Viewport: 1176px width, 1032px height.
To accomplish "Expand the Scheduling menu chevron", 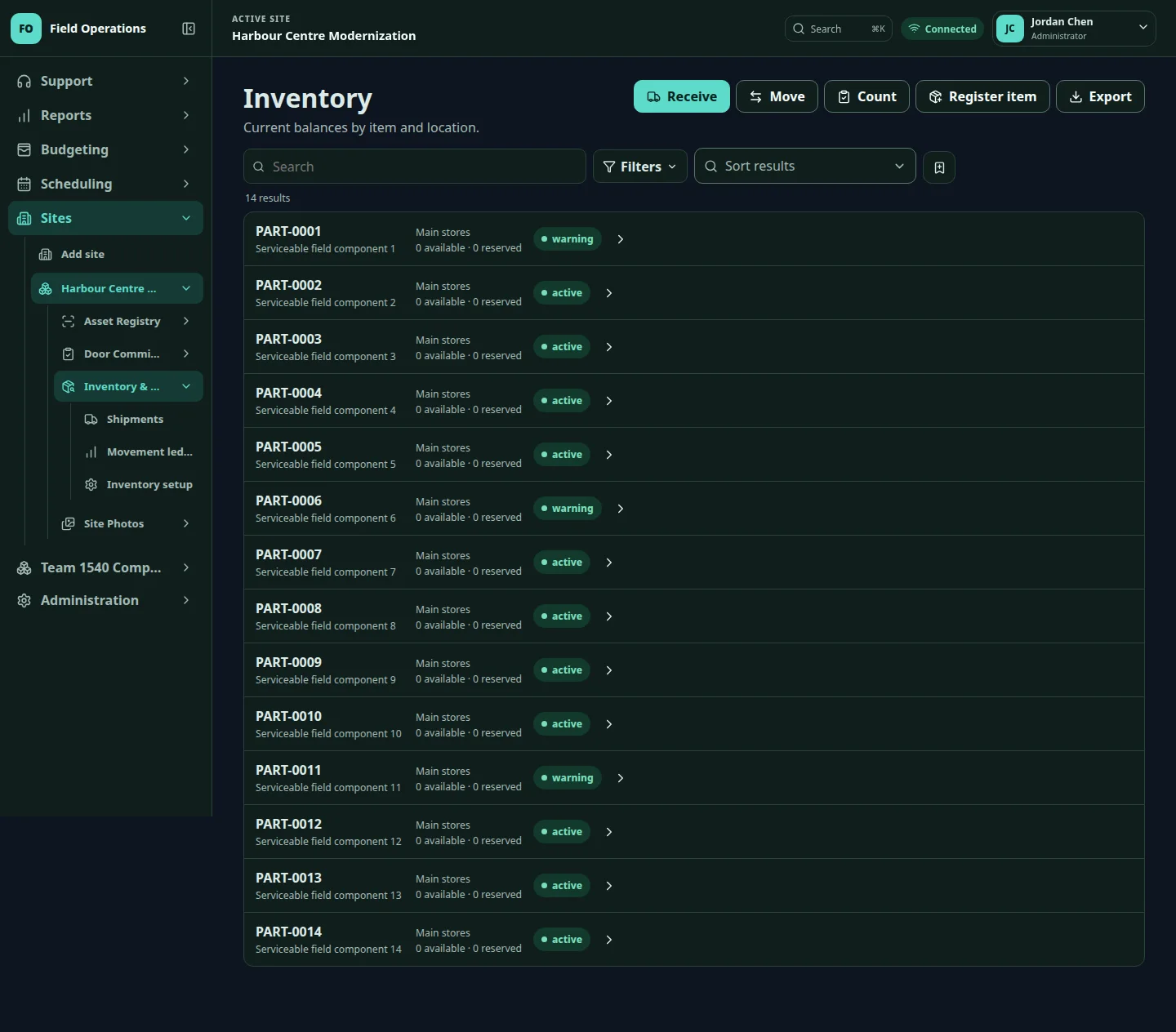I will click(x=186, y=184).
